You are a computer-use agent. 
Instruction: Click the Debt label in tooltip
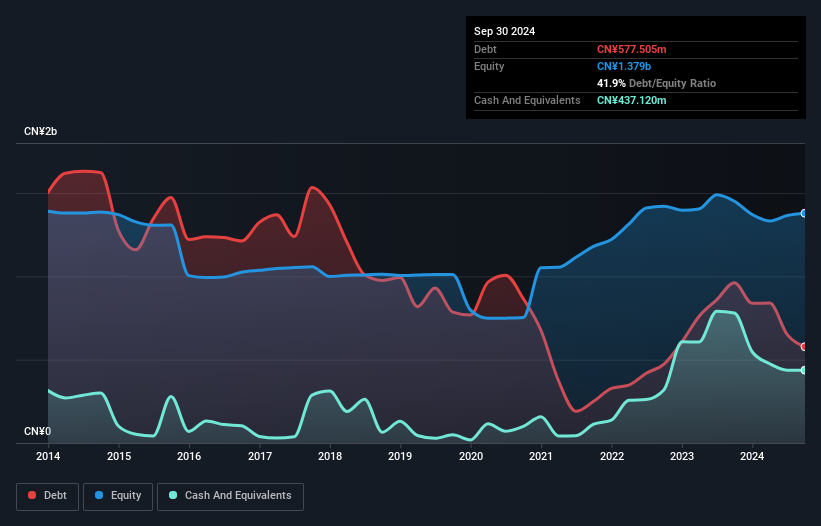[485, 49]
